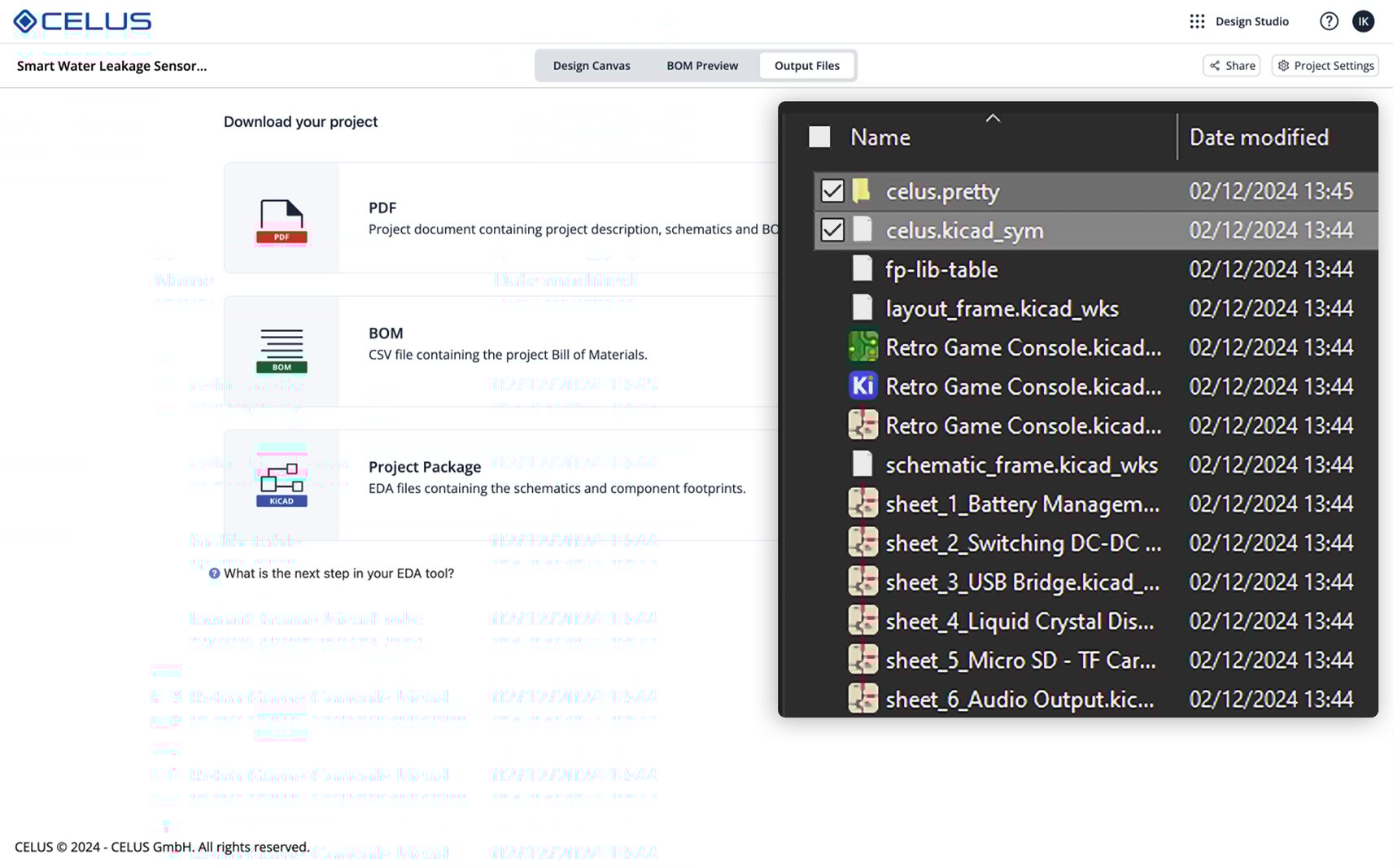
Task: Click the help question mark icon
Action: (1328, 20)
